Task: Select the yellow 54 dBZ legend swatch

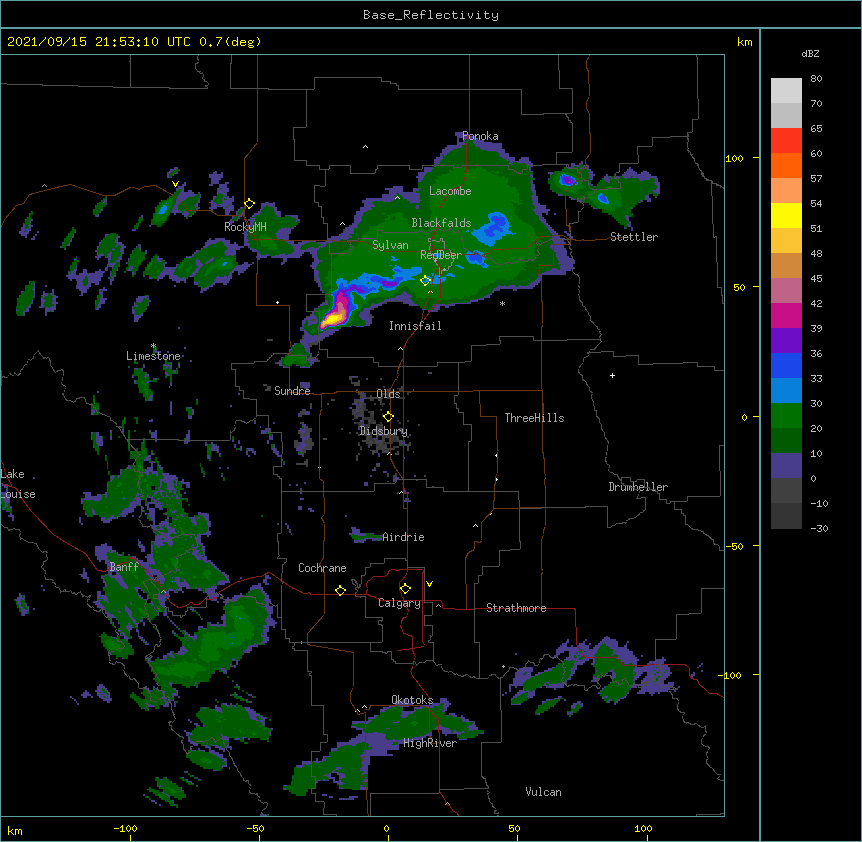Action: coord(786,215)
